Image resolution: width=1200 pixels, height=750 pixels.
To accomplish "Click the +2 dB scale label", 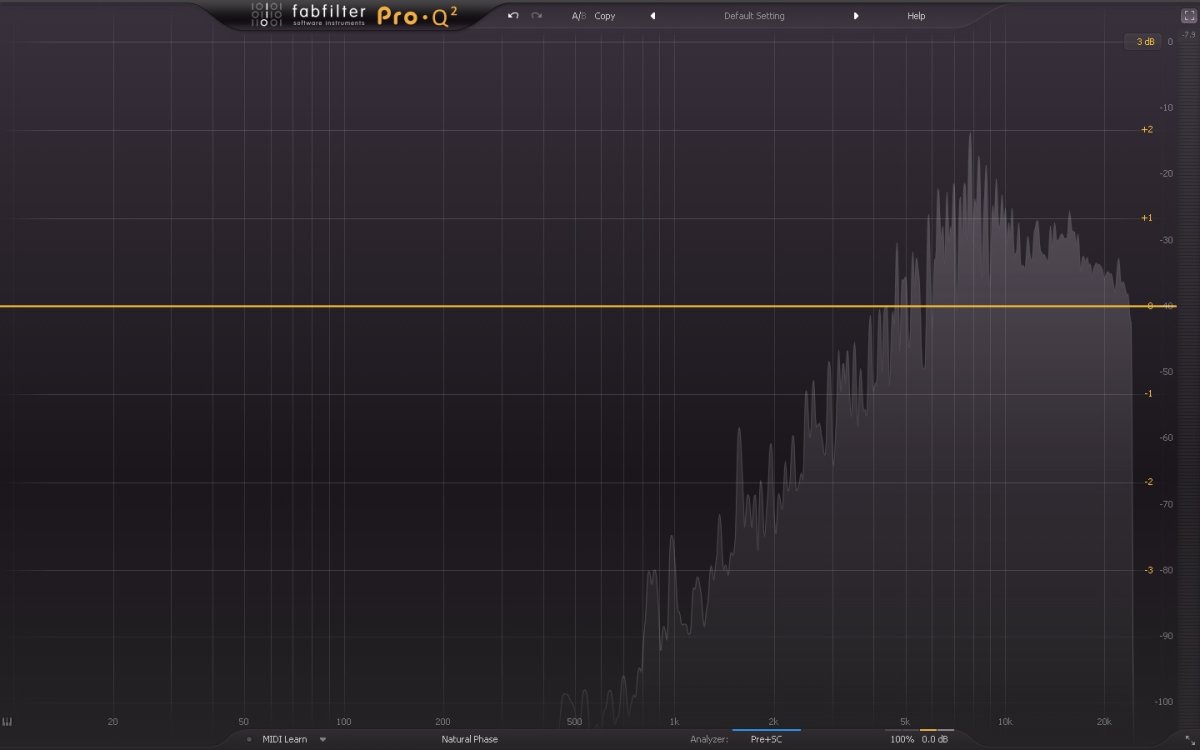I will coord(1147,129).
